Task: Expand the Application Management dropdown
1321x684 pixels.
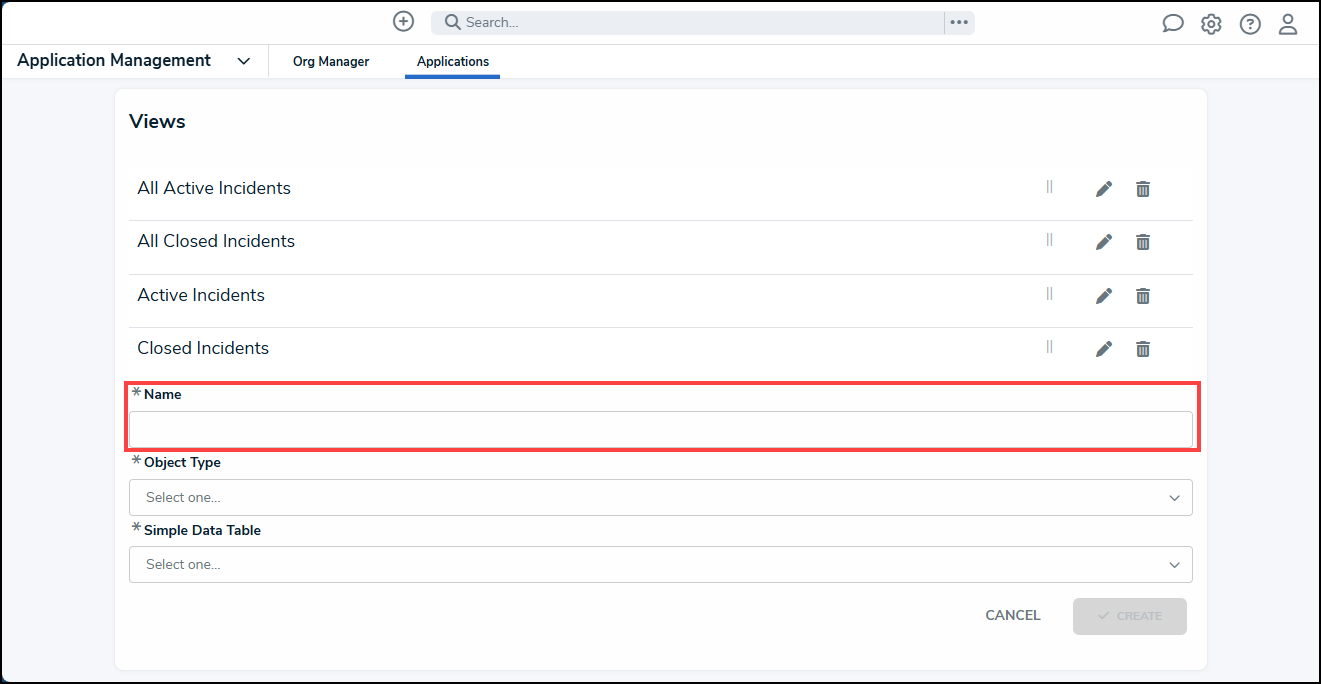Action: [x=243, y=61]
